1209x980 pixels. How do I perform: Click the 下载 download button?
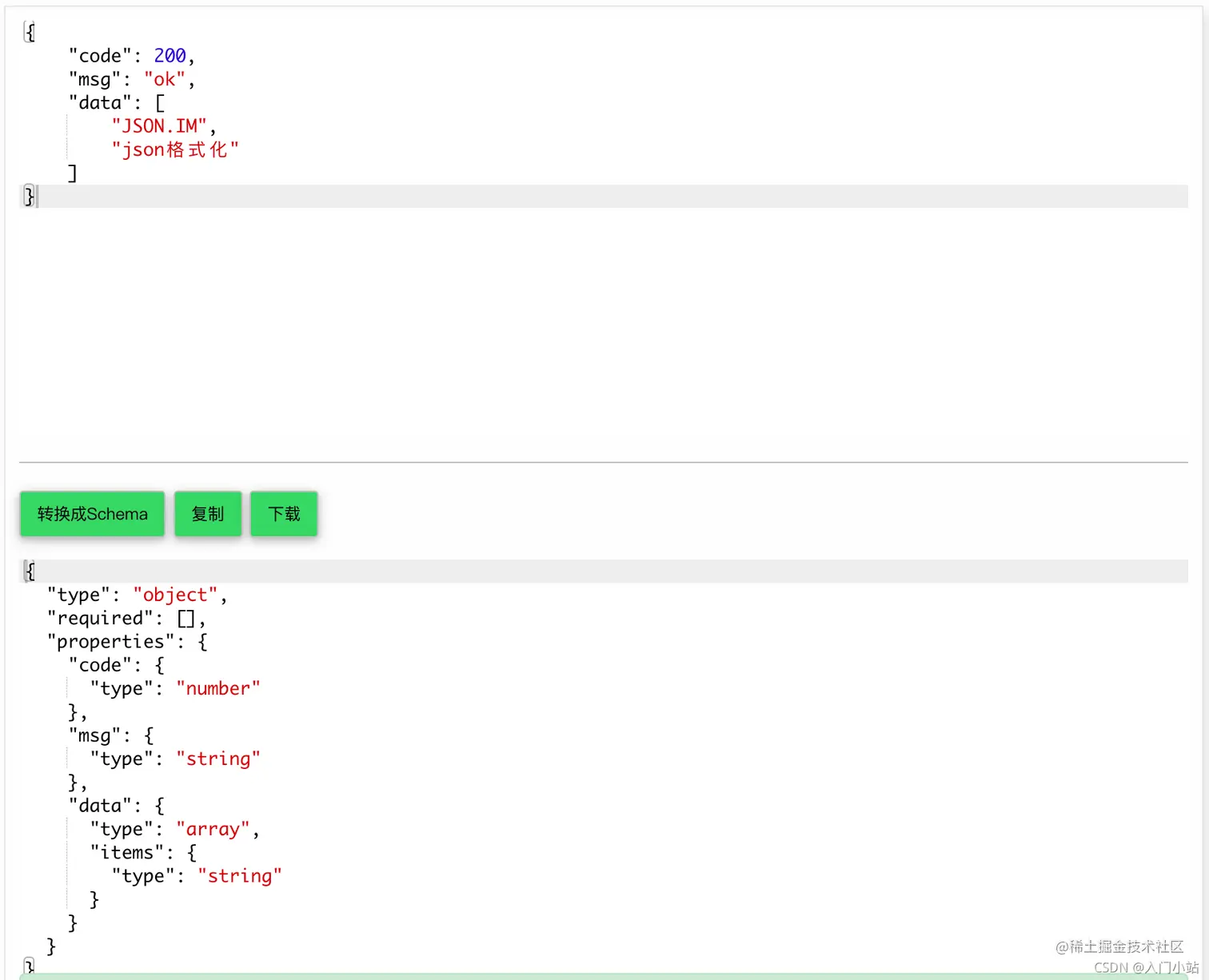(x=284, y=514)
